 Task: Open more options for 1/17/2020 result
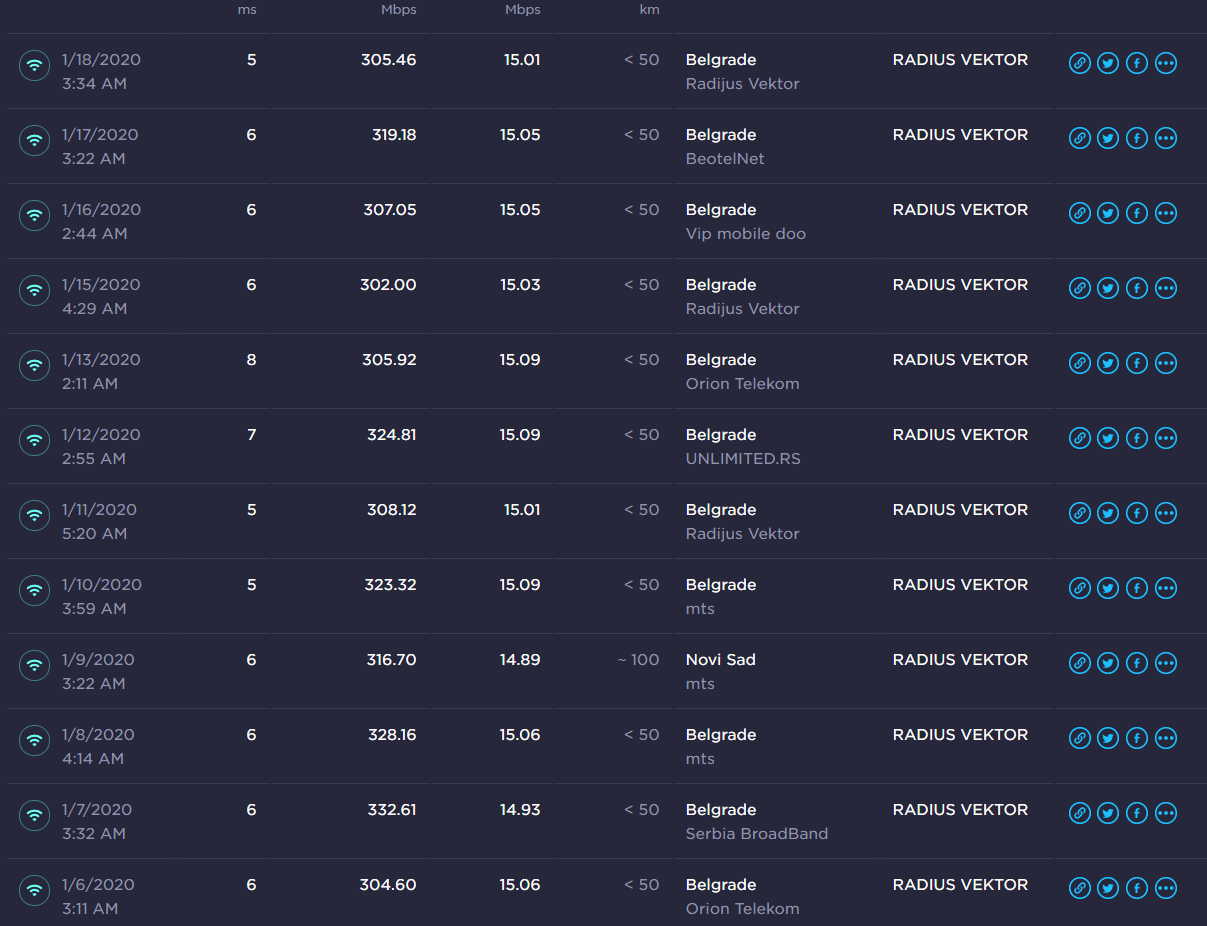click(1166, 138)
